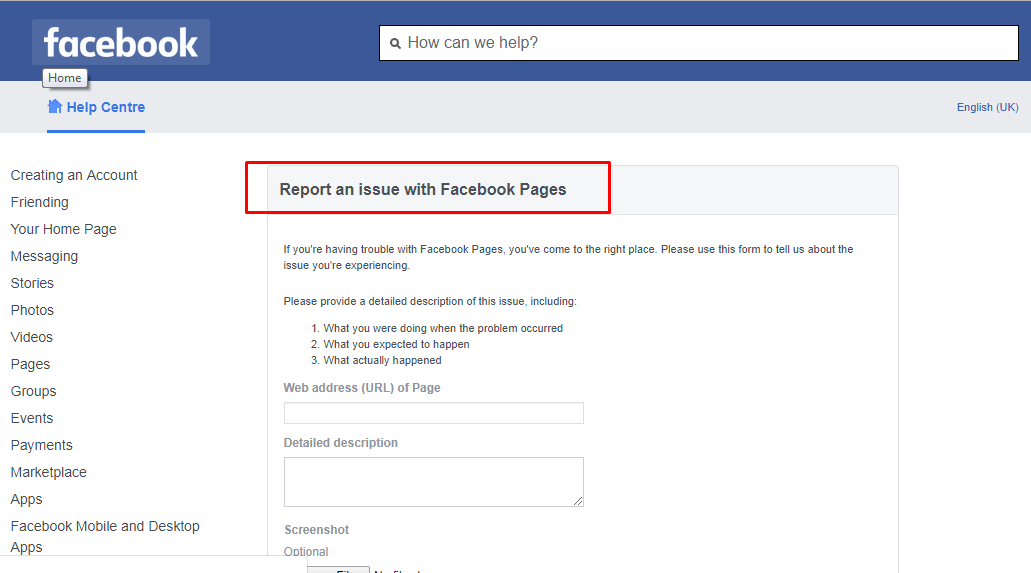Viewport: 1031px width, 573px height.
Task: Focus the 'How can we help?' search box
Action: (x=699, y=43)
